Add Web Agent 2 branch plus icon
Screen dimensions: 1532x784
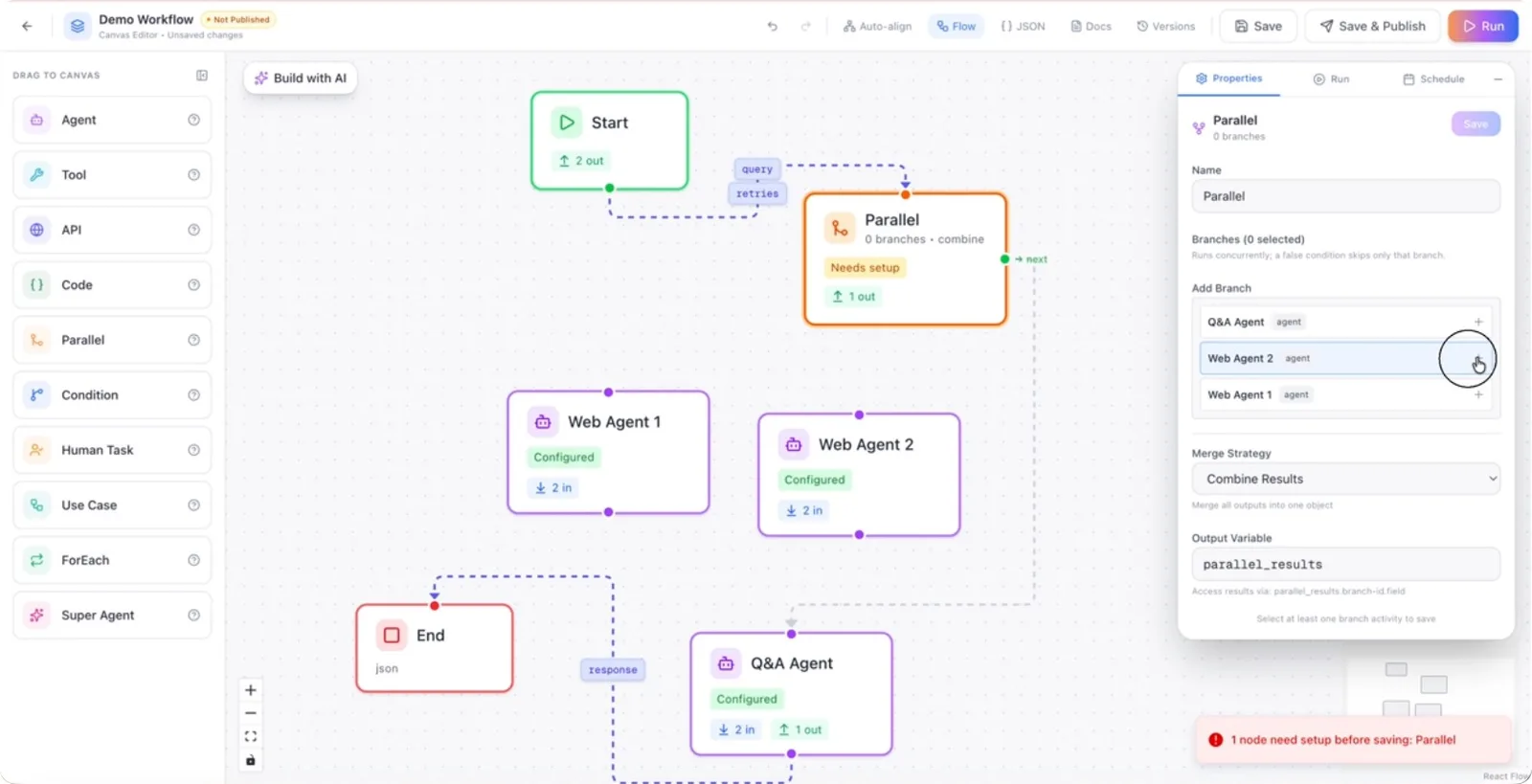[x=1478, y=359]
